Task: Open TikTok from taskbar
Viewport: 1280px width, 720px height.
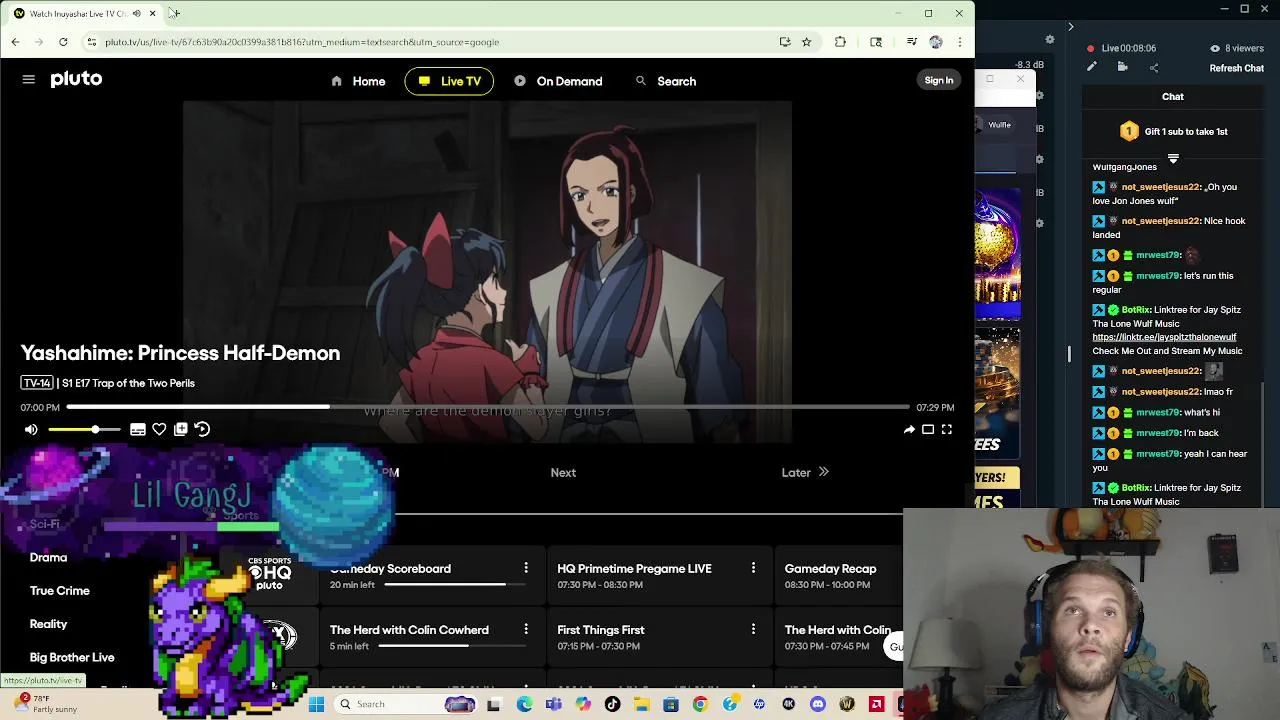Action: click(612, 704)
